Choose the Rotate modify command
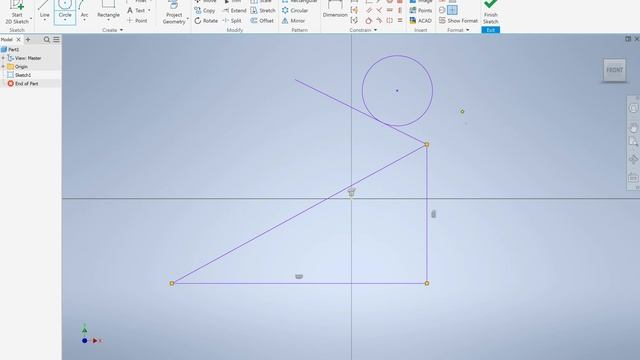Viewport: 640px width, 360px height. 206,20
